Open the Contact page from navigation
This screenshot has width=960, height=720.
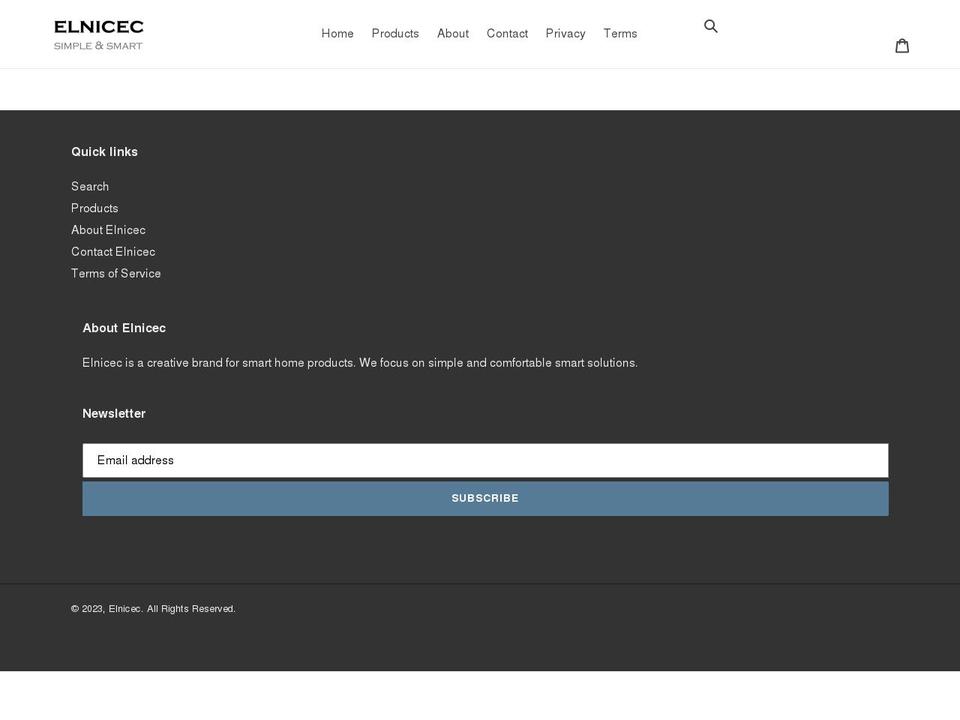tap(507, 33)
